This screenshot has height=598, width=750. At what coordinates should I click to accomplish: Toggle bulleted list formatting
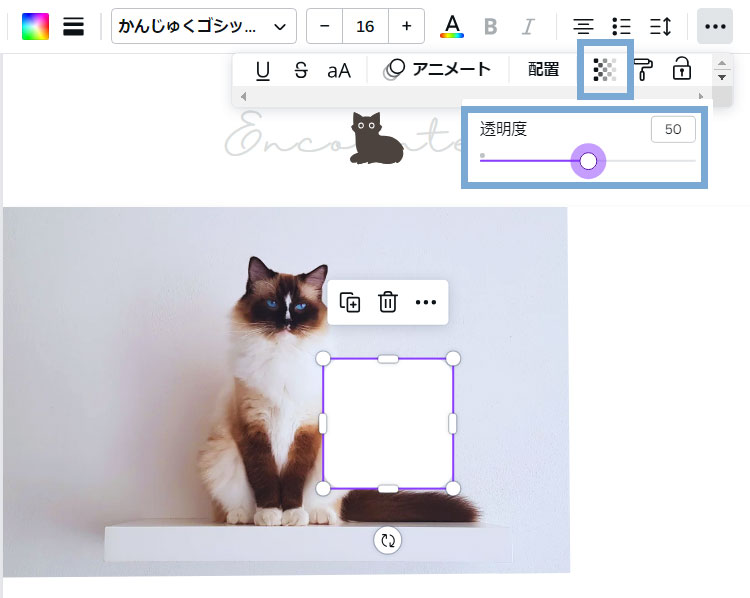(x=621, y=26)
